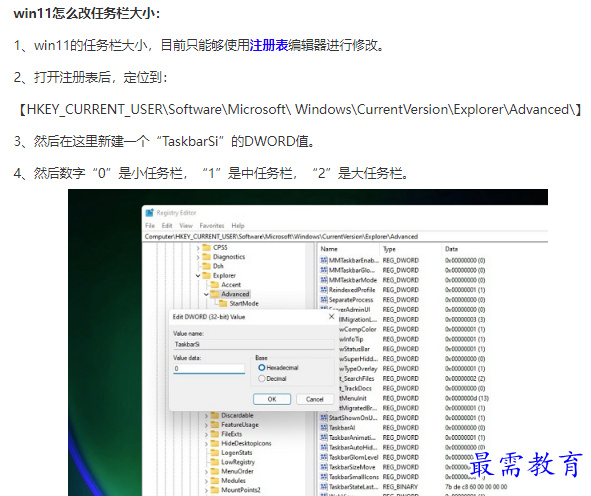Open the Edit menu in Registry Editor
The height and width of the screenshot is (496, 591).
(167, 225)
